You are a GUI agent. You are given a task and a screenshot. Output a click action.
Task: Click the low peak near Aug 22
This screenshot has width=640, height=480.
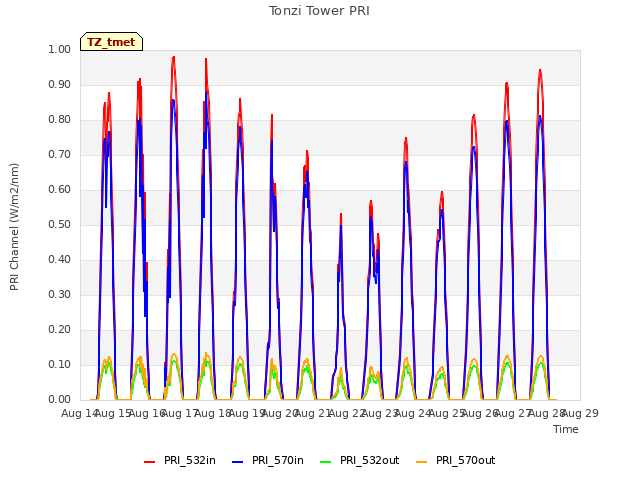pos(341,214)
